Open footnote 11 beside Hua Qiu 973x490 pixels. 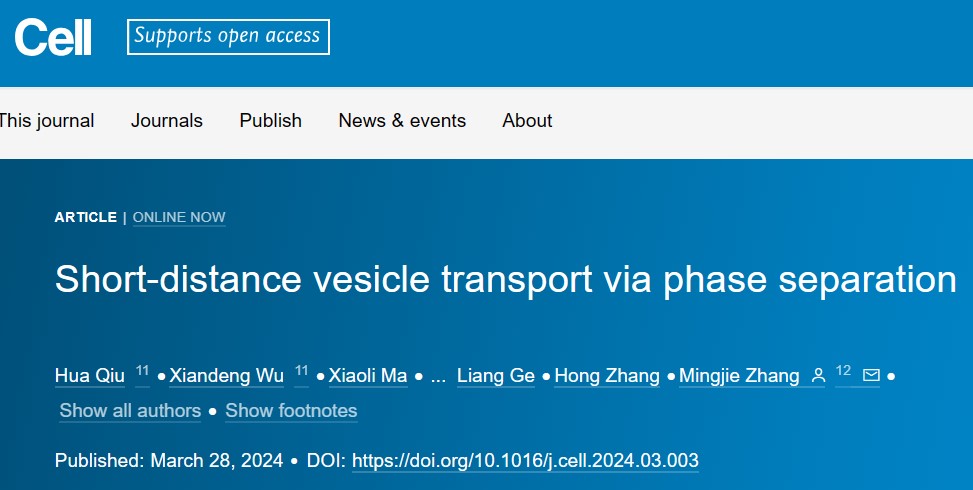point(142,371)
